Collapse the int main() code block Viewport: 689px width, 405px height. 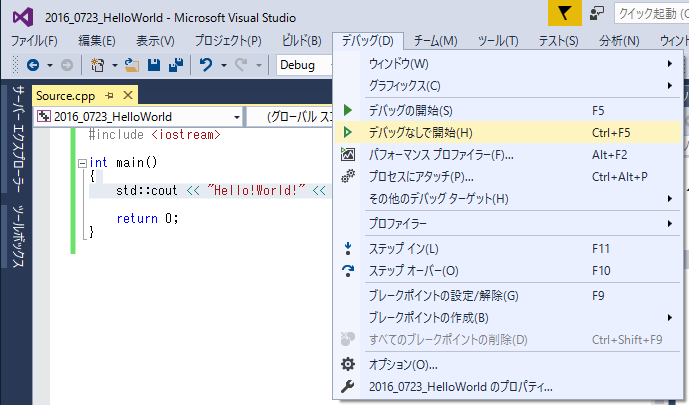[x=82, y=163]
